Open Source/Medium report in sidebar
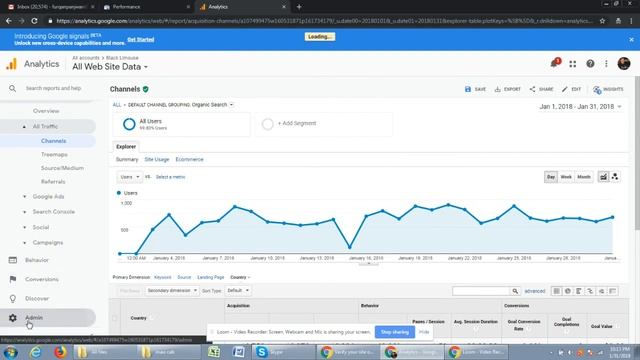 click(62, 168)
